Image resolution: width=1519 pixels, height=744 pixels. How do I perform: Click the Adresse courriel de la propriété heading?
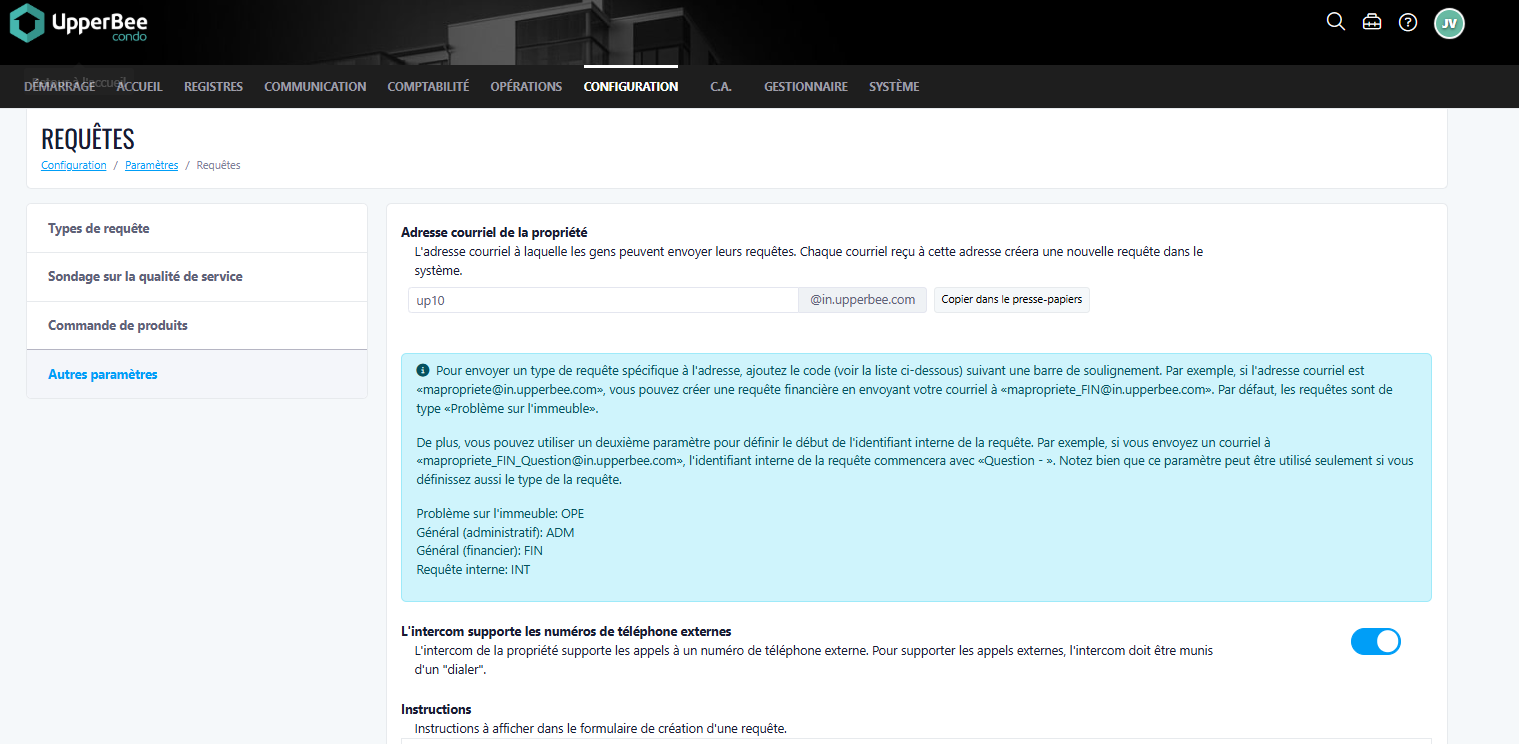tap(494, 233)
